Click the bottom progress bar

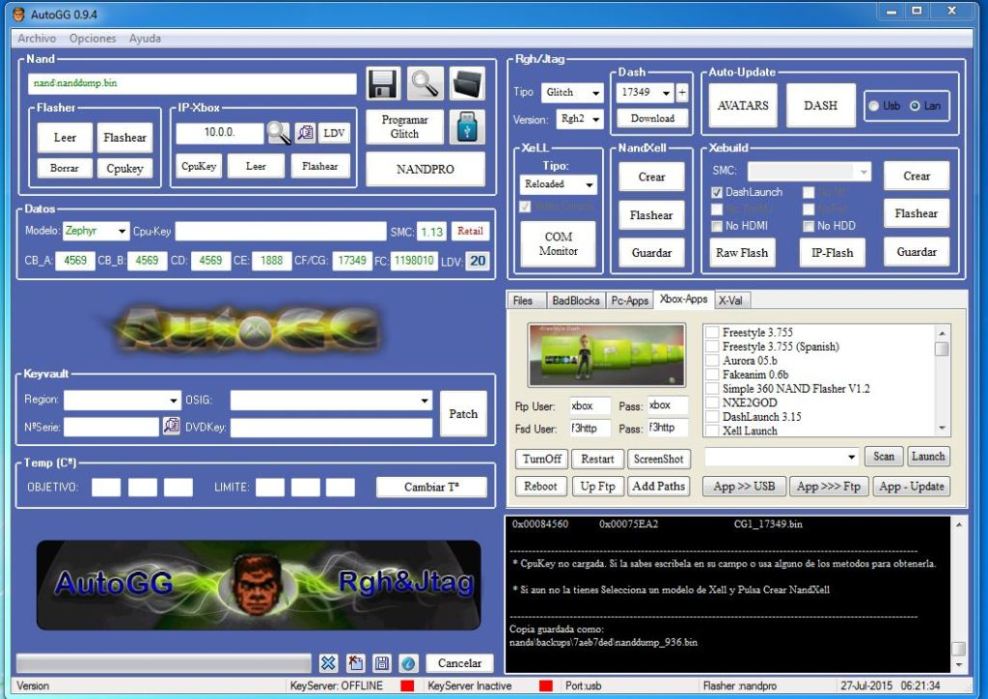pos(163,663)
